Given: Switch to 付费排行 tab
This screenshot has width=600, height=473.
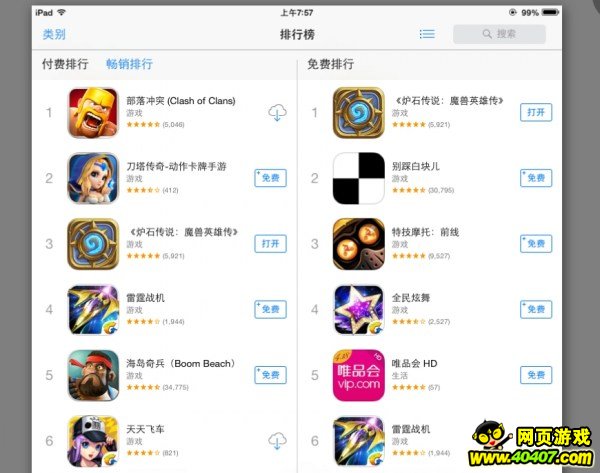Looking at the screenshot, I should [x=65, y=64].
